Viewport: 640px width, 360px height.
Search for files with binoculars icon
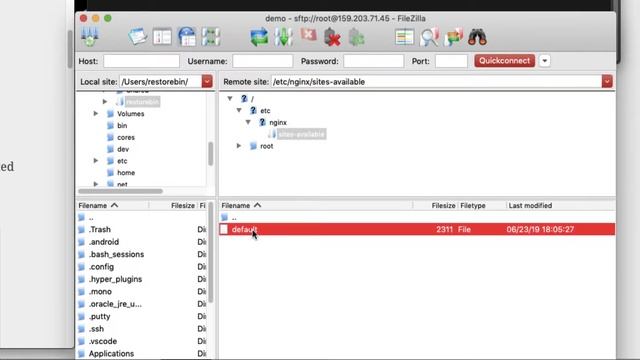coord(477,37)
